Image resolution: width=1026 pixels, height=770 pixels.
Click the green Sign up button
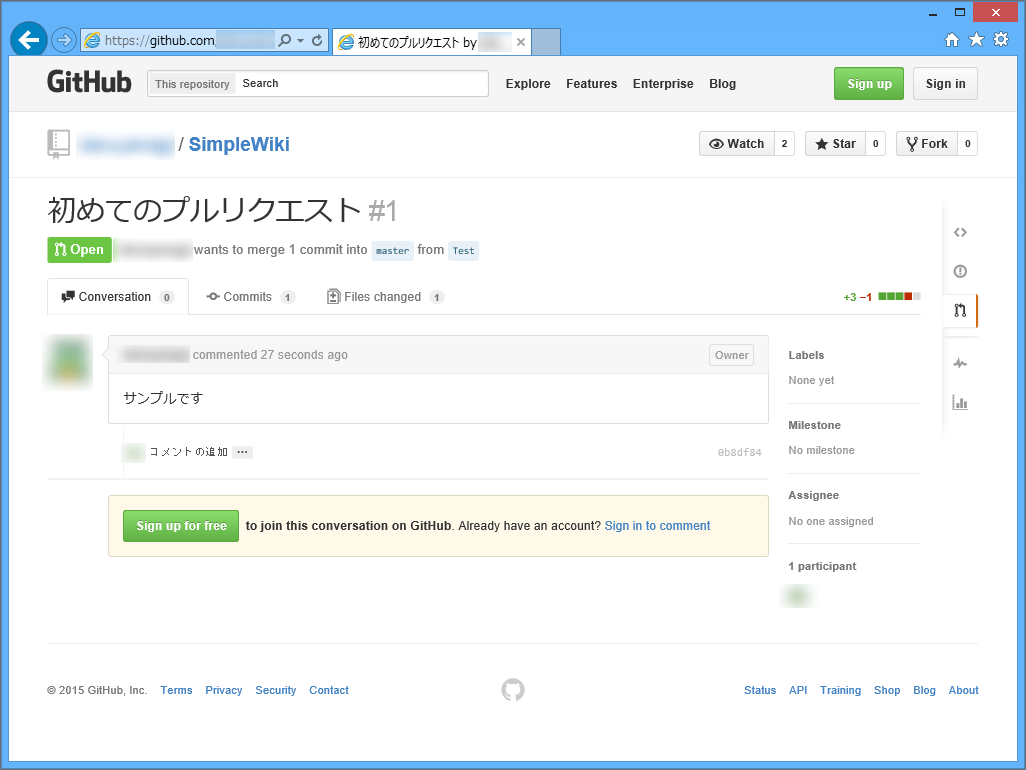(x=869, y=84)
